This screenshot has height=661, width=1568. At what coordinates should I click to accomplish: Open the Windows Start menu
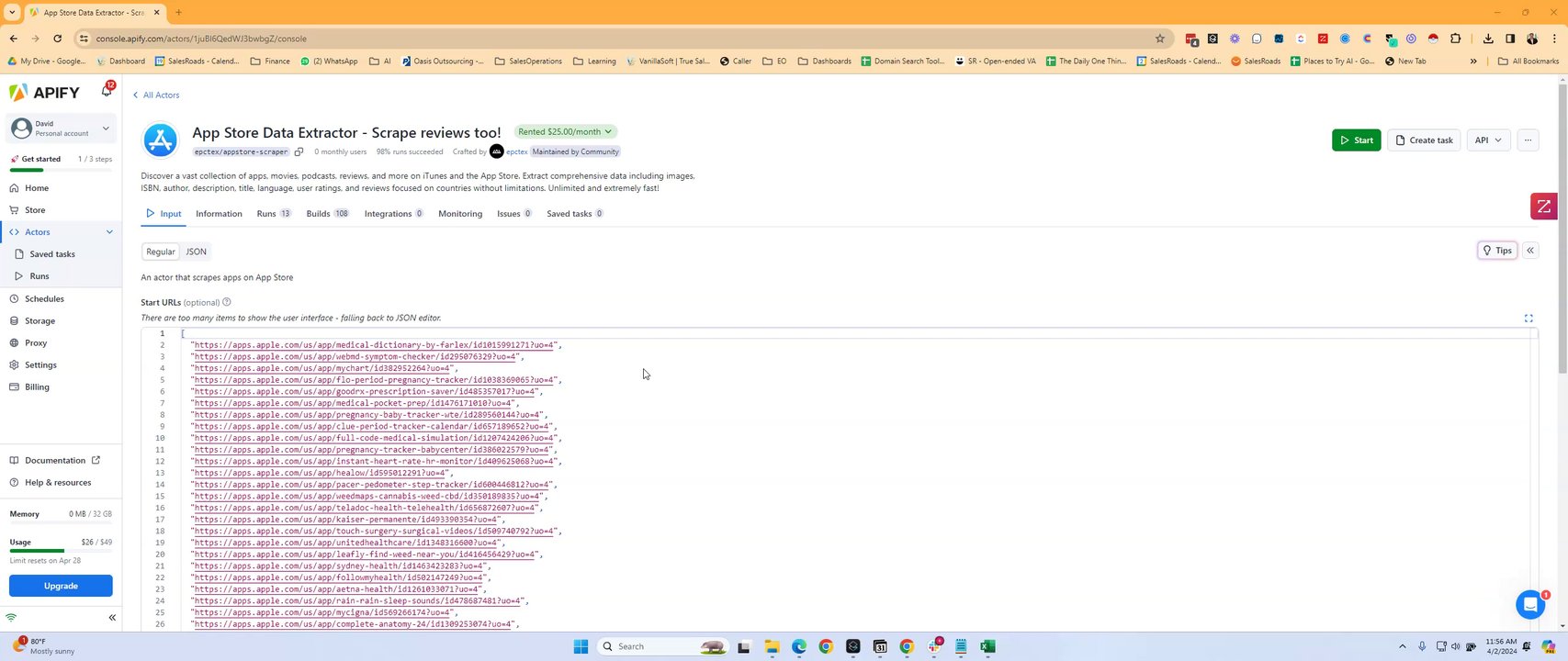point(581,646)
